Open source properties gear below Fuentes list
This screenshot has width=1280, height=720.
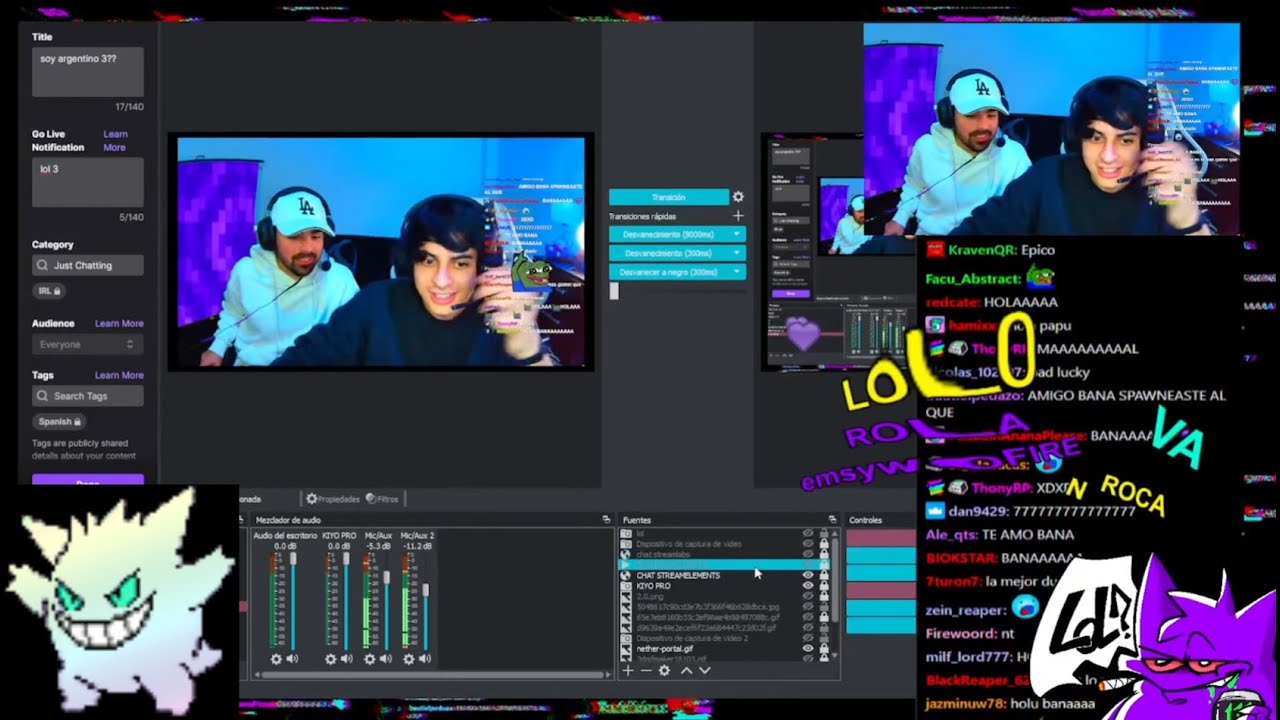point(664,670)
